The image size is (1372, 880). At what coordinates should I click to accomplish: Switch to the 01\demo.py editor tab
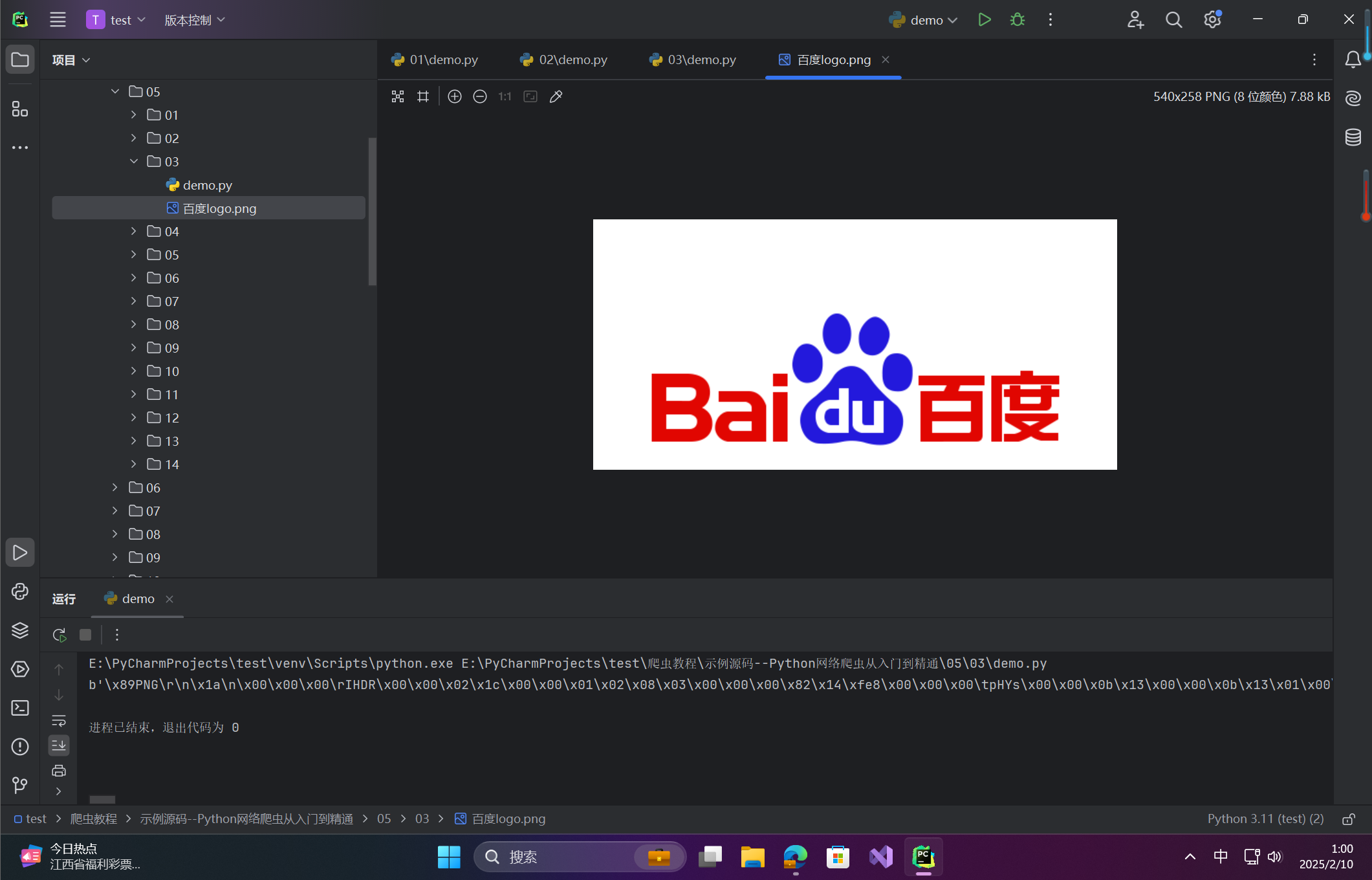[435, 60]
